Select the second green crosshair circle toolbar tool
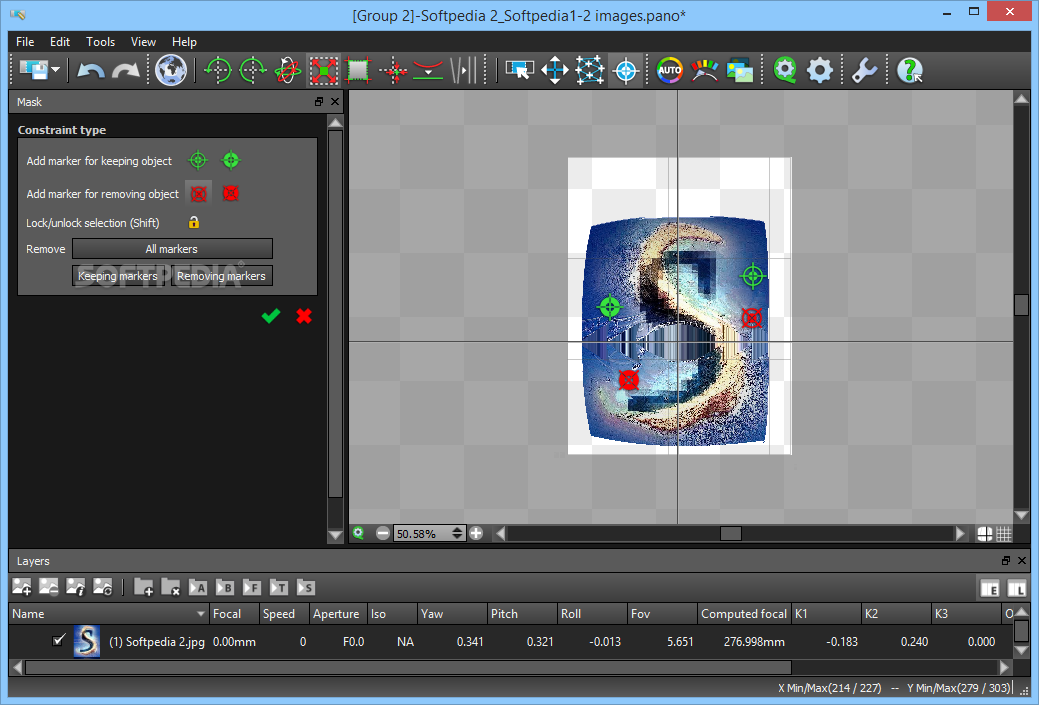 (252, 70)
